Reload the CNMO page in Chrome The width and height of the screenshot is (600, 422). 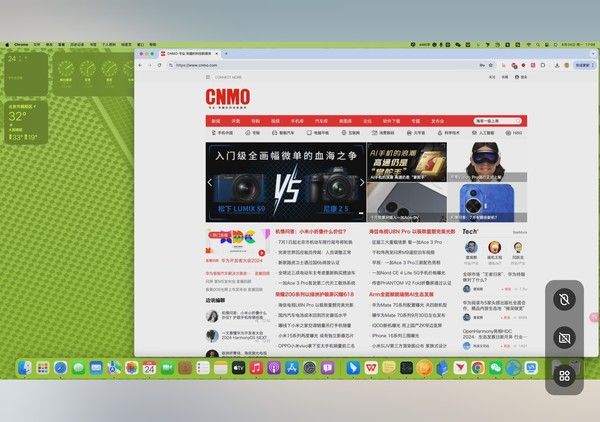[x=160, y=65]
